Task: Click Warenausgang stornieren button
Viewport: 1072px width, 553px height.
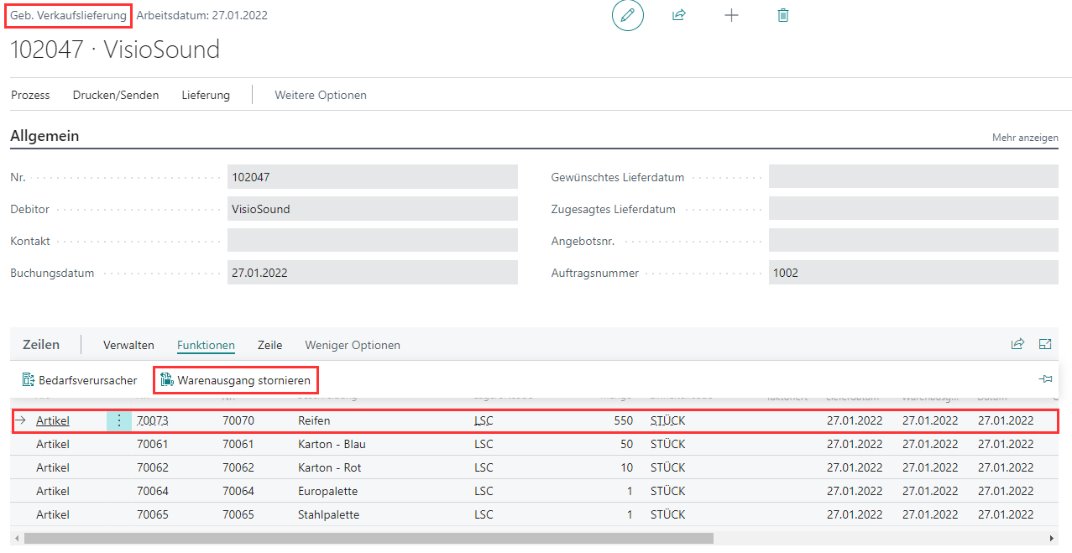Action: click(237, 380)
